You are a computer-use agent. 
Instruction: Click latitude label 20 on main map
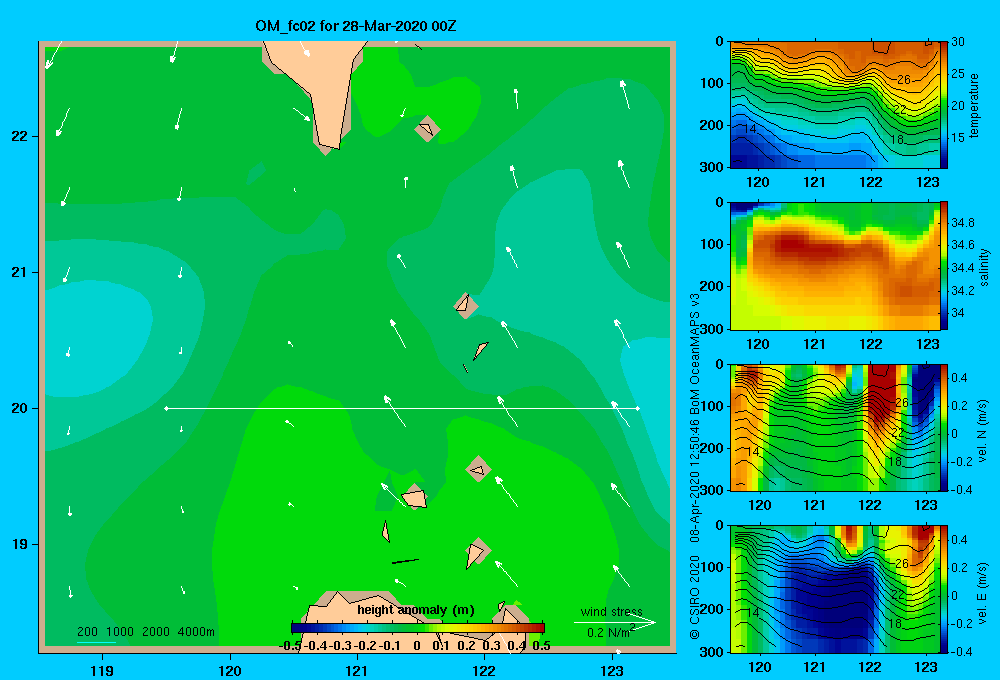pyautogui.click(x=19, y=408)
